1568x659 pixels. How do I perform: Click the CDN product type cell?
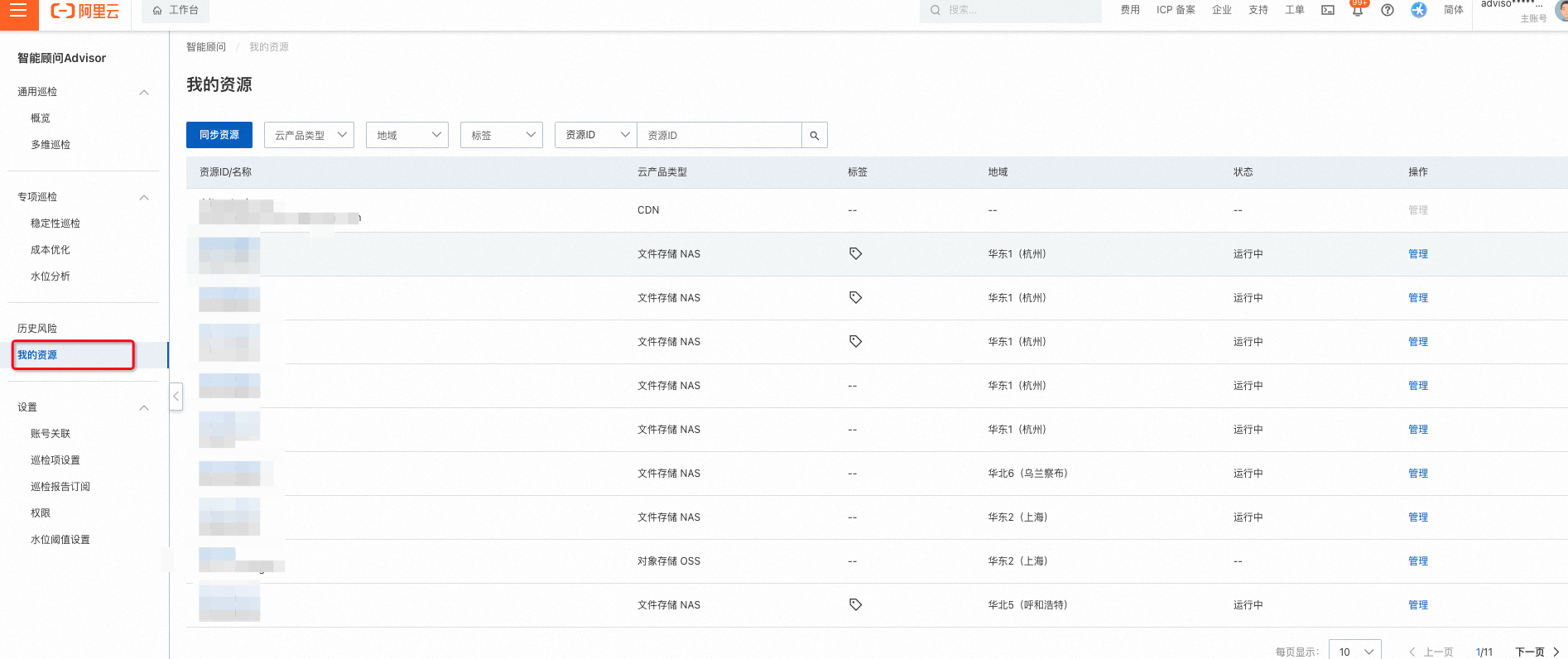[648, 210]
